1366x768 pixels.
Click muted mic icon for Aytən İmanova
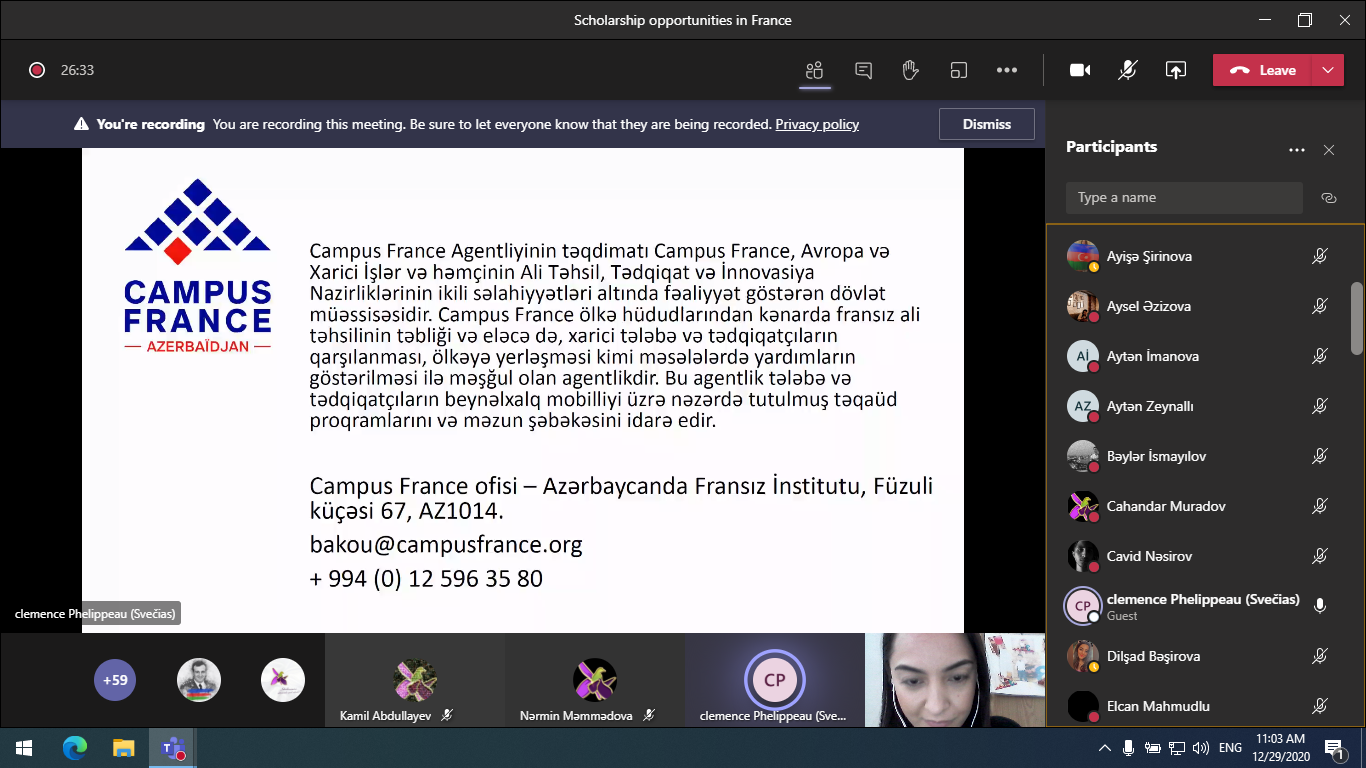coord(1320,356)
